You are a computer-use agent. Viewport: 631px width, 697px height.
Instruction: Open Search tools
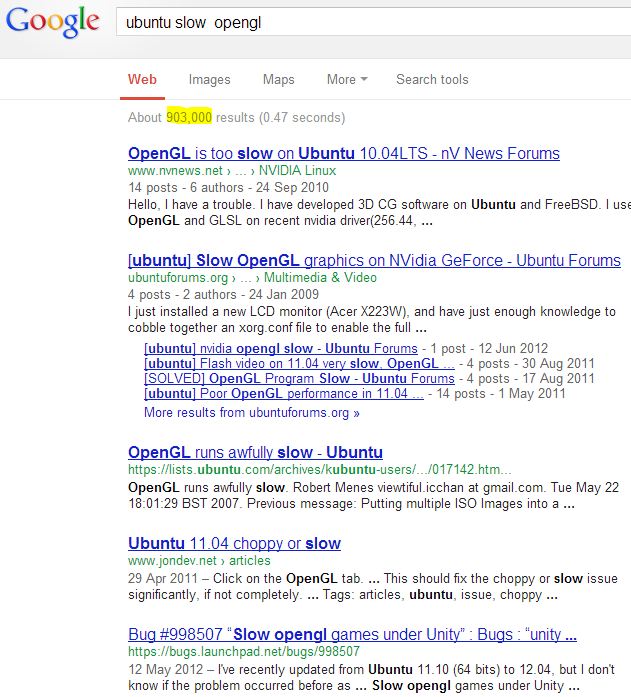pyautogui.click(x=432, y=80)
